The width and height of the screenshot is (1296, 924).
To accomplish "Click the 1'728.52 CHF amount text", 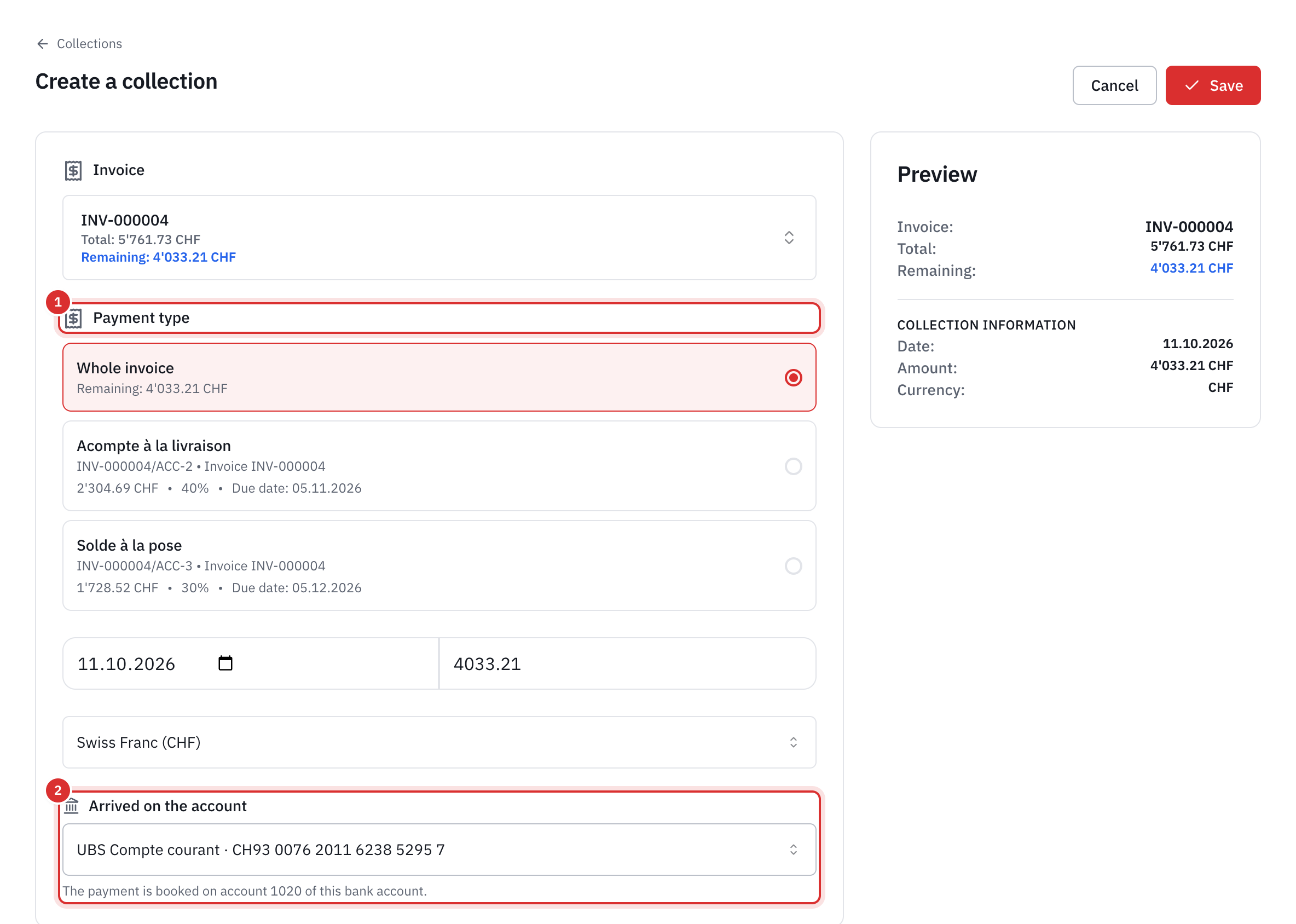I will pos(117,588).
